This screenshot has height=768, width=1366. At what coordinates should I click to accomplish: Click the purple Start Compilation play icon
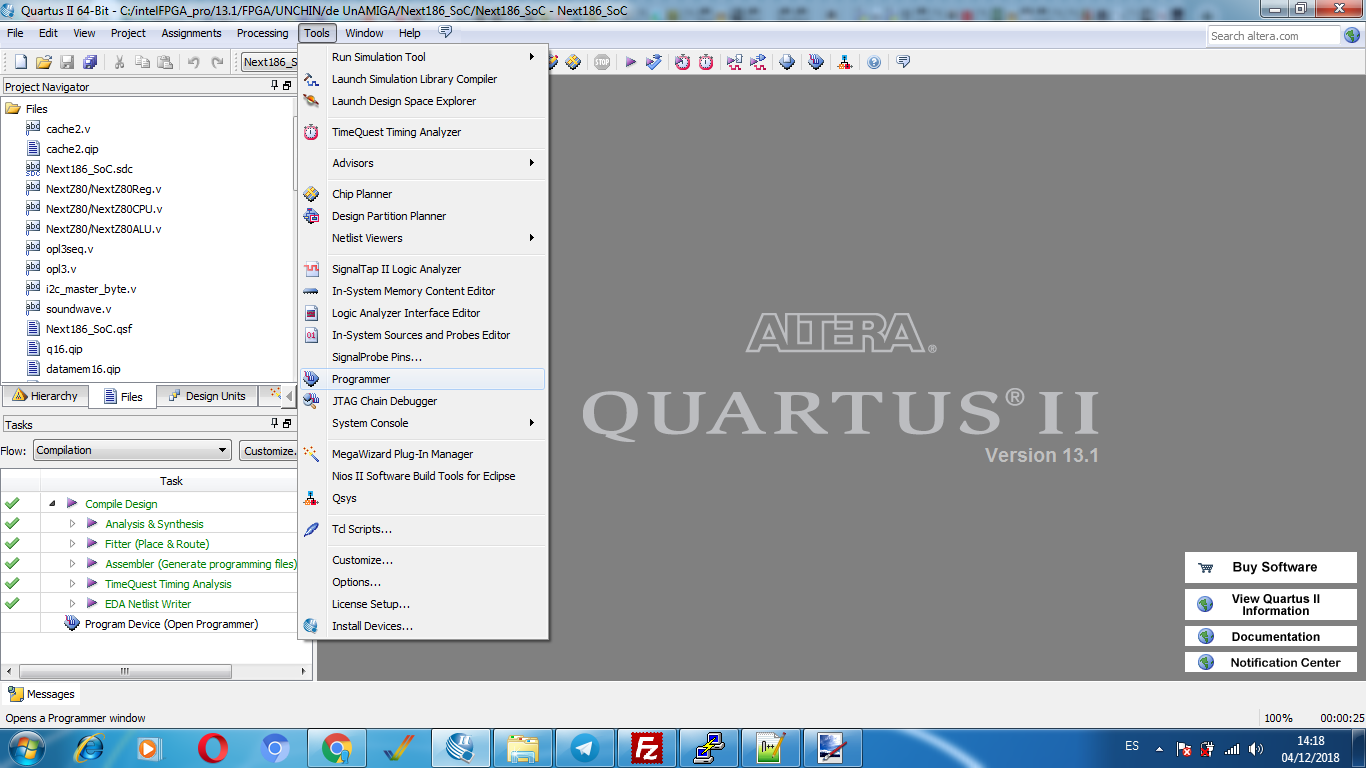(631, 62)
